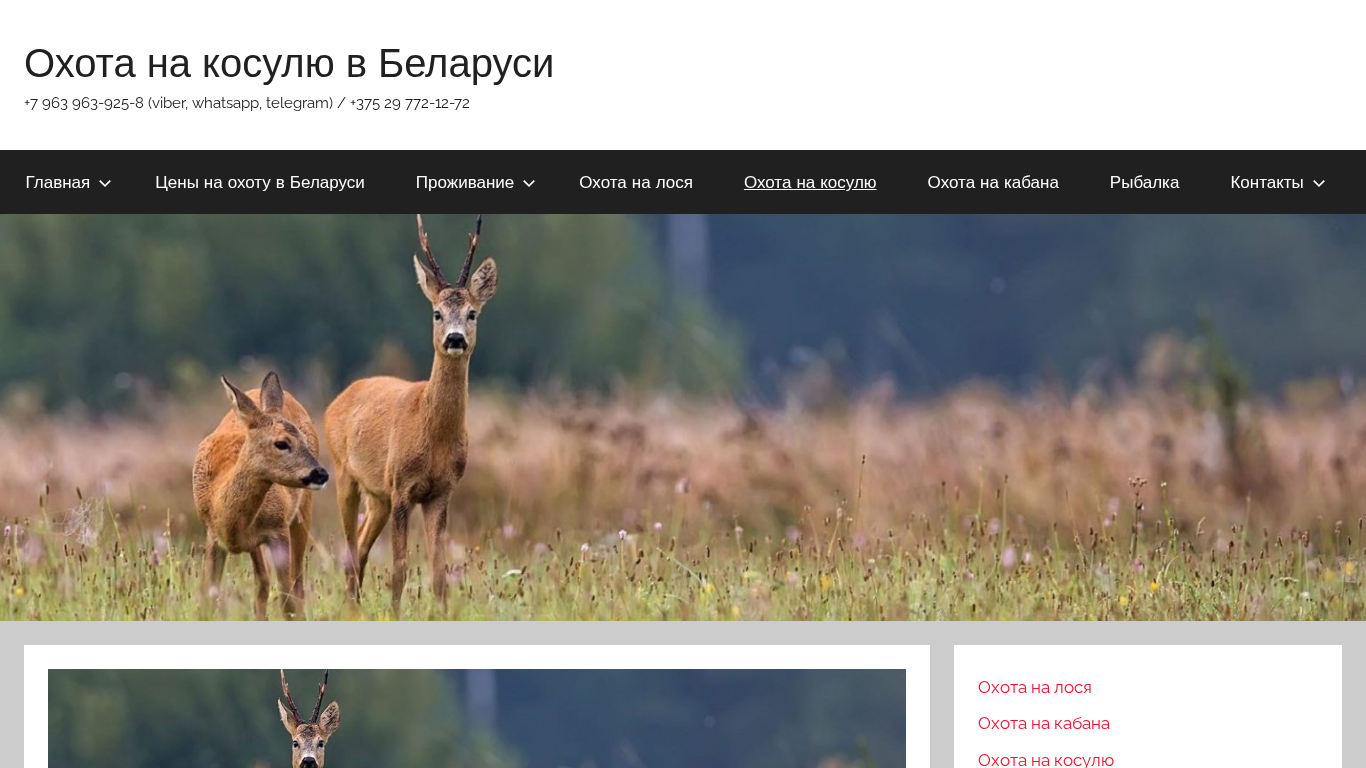The image size is (1366, 768).
Task: Click the phone numbers tagline text
Action: pos(247,103)
